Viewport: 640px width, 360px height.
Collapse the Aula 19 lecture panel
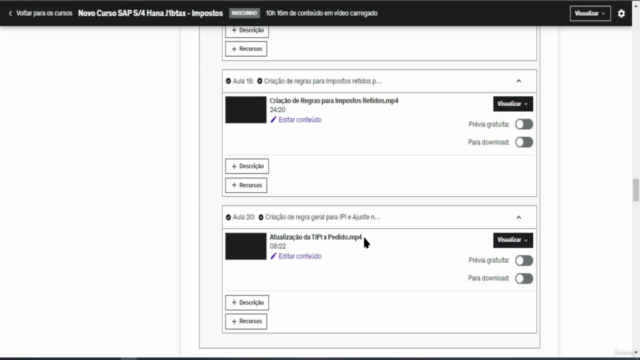519,81
